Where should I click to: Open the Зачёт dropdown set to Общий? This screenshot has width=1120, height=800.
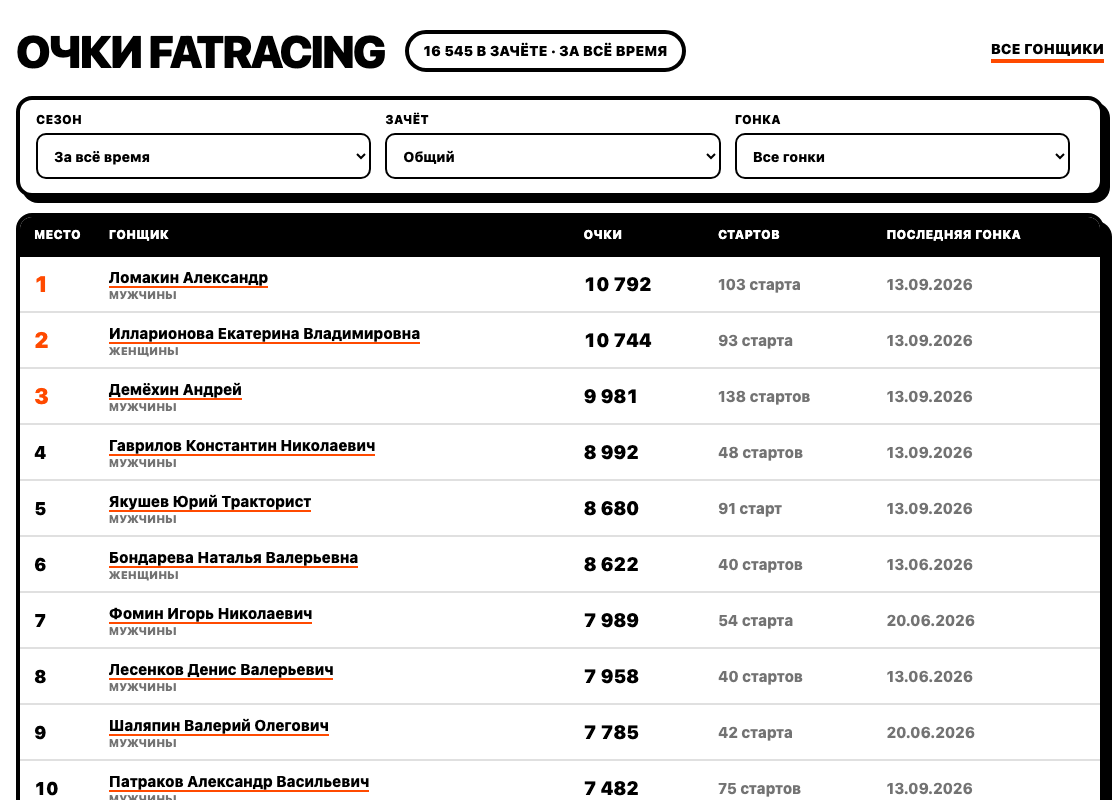(x=553, y=156)
